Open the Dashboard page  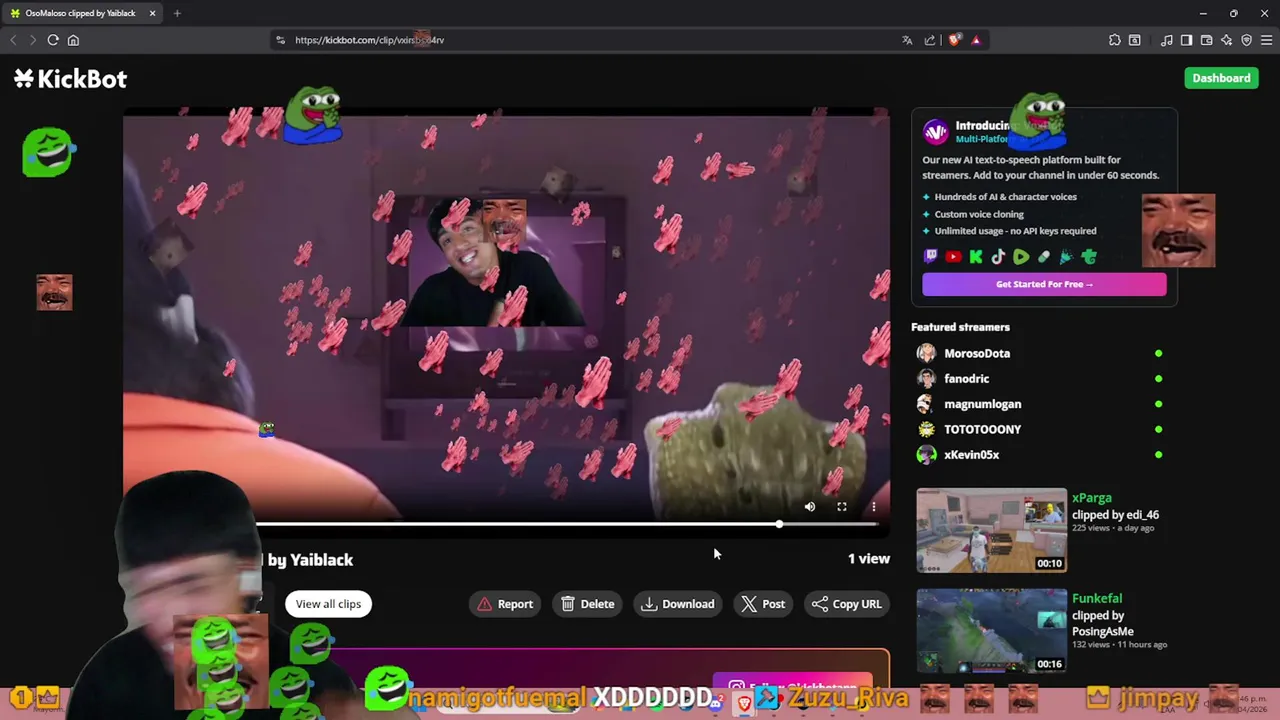pos(1221,78)
